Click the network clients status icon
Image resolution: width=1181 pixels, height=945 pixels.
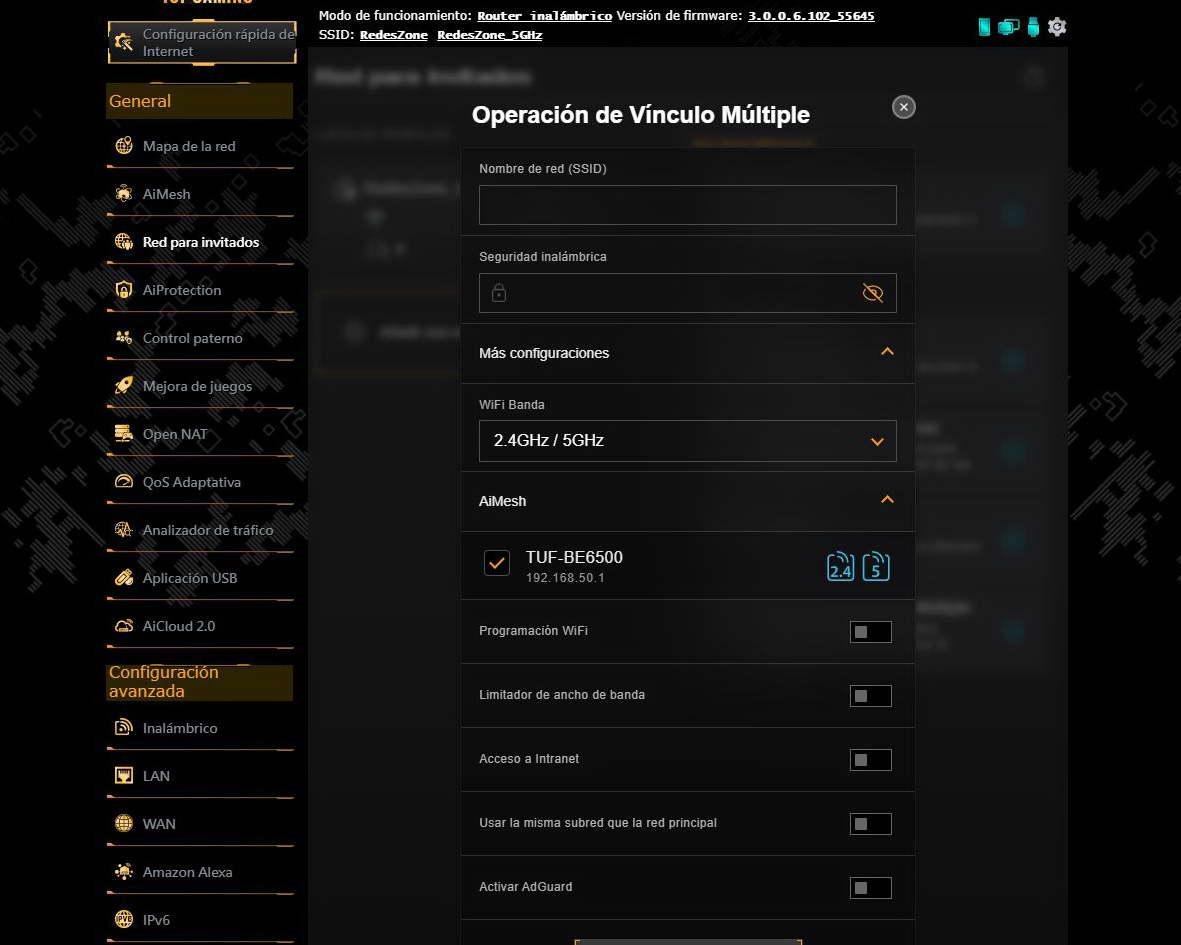1008,27
